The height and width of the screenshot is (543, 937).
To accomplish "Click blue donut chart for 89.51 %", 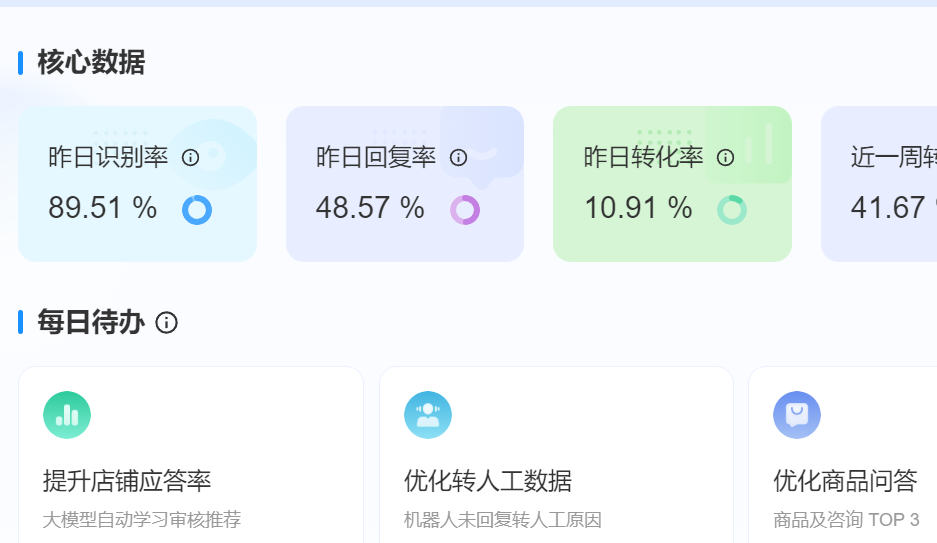I will 197,210.
